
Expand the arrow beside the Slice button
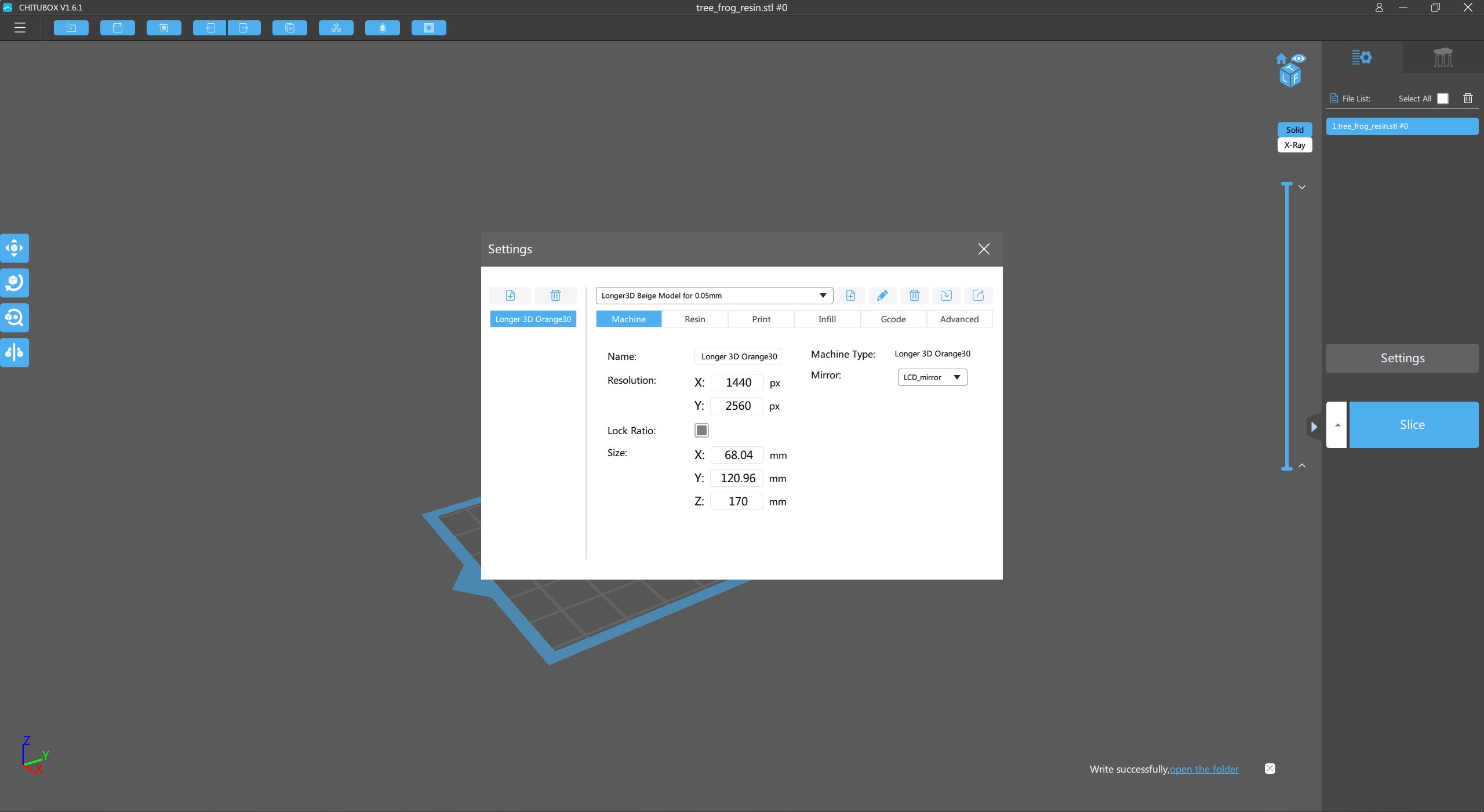1337,425
